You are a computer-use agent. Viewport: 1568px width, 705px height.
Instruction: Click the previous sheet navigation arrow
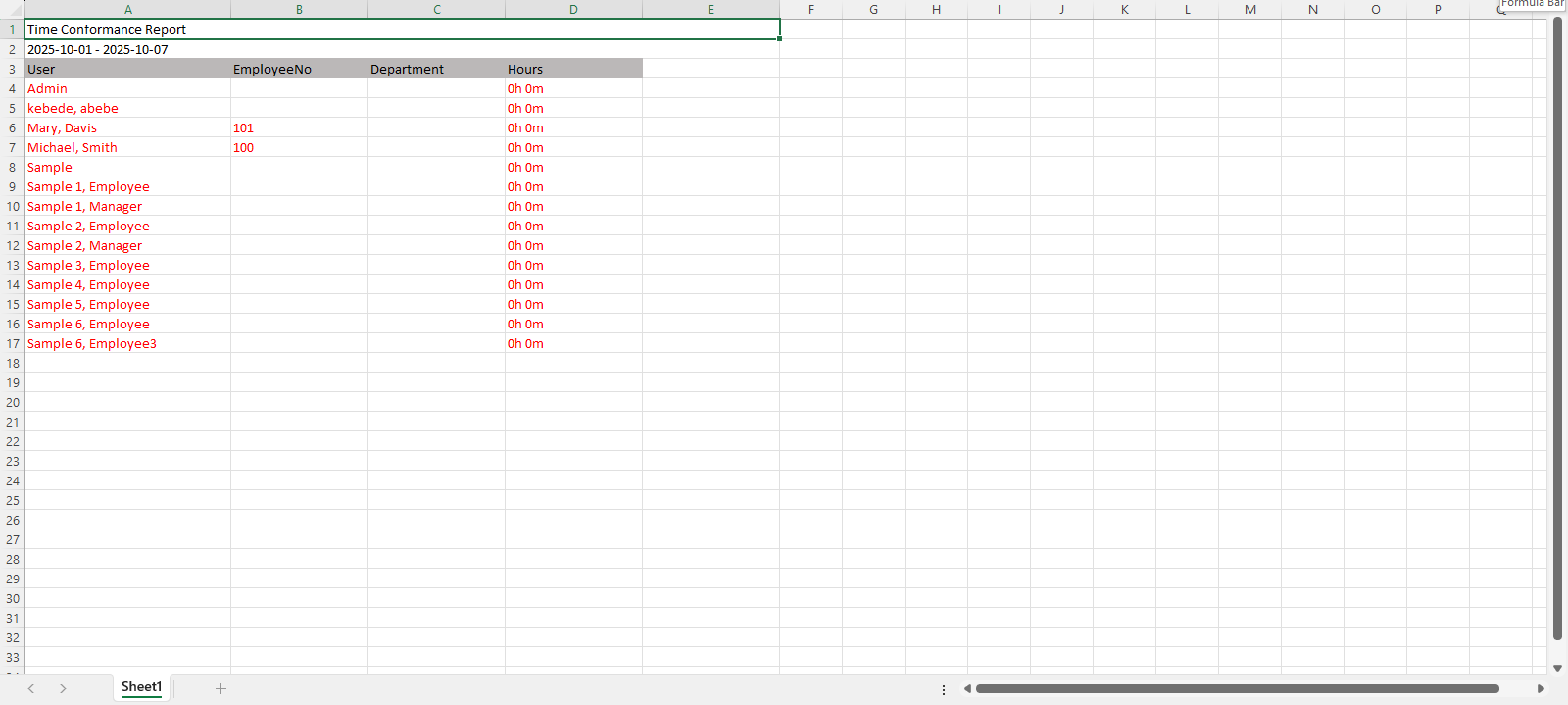pyautogui.click(x=31, y=688)
